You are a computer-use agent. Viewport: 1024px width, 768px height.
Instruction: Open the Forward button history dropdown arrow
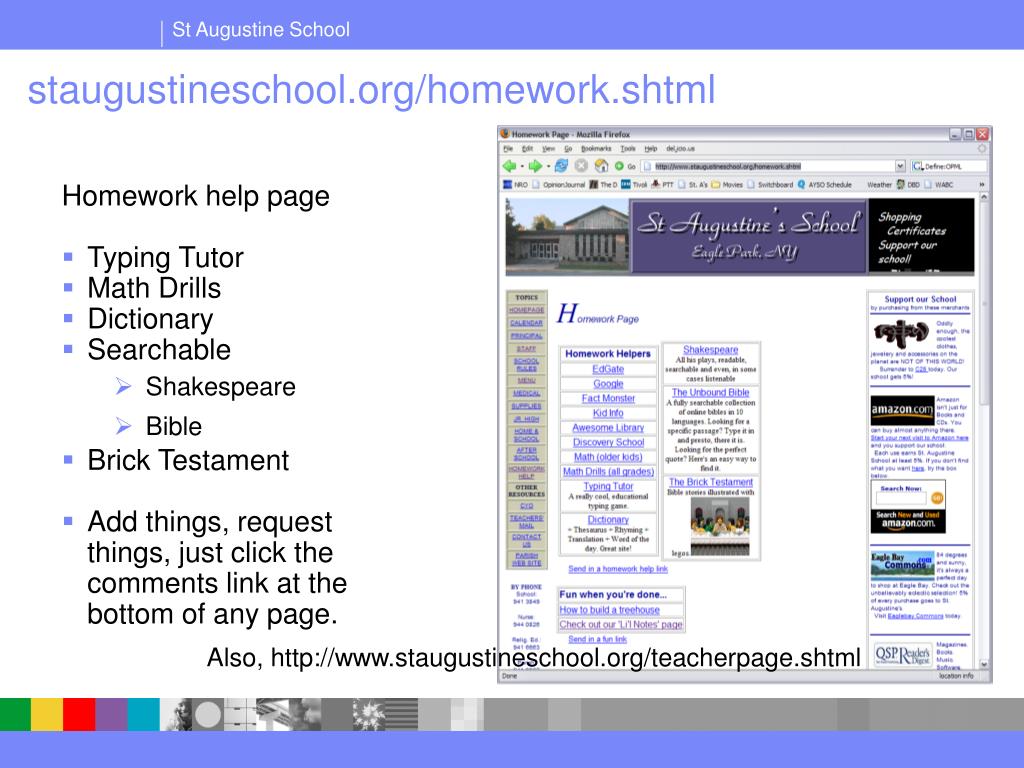548,167
